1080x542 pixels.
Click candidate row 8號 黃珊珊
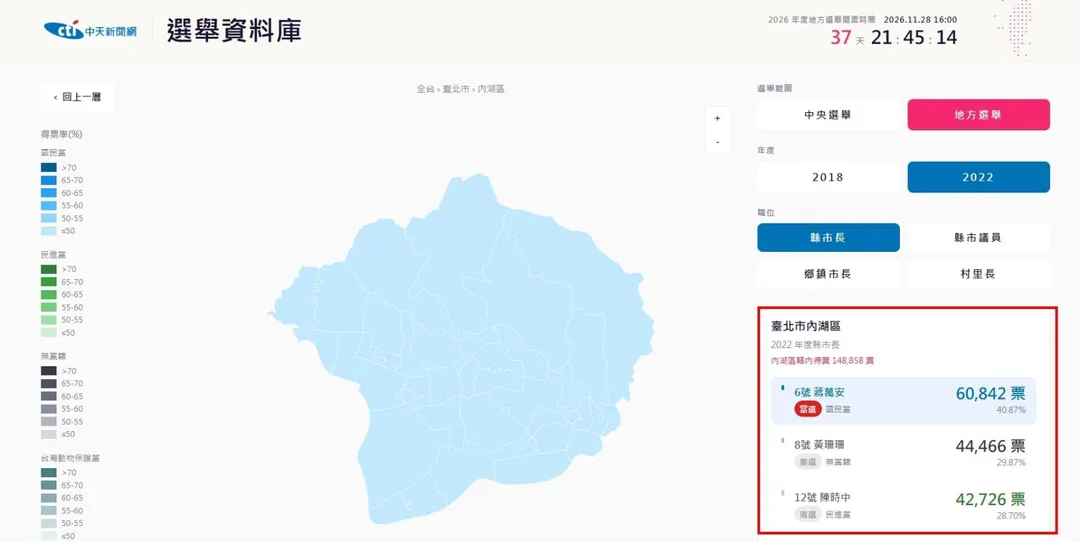click(903, 453)
